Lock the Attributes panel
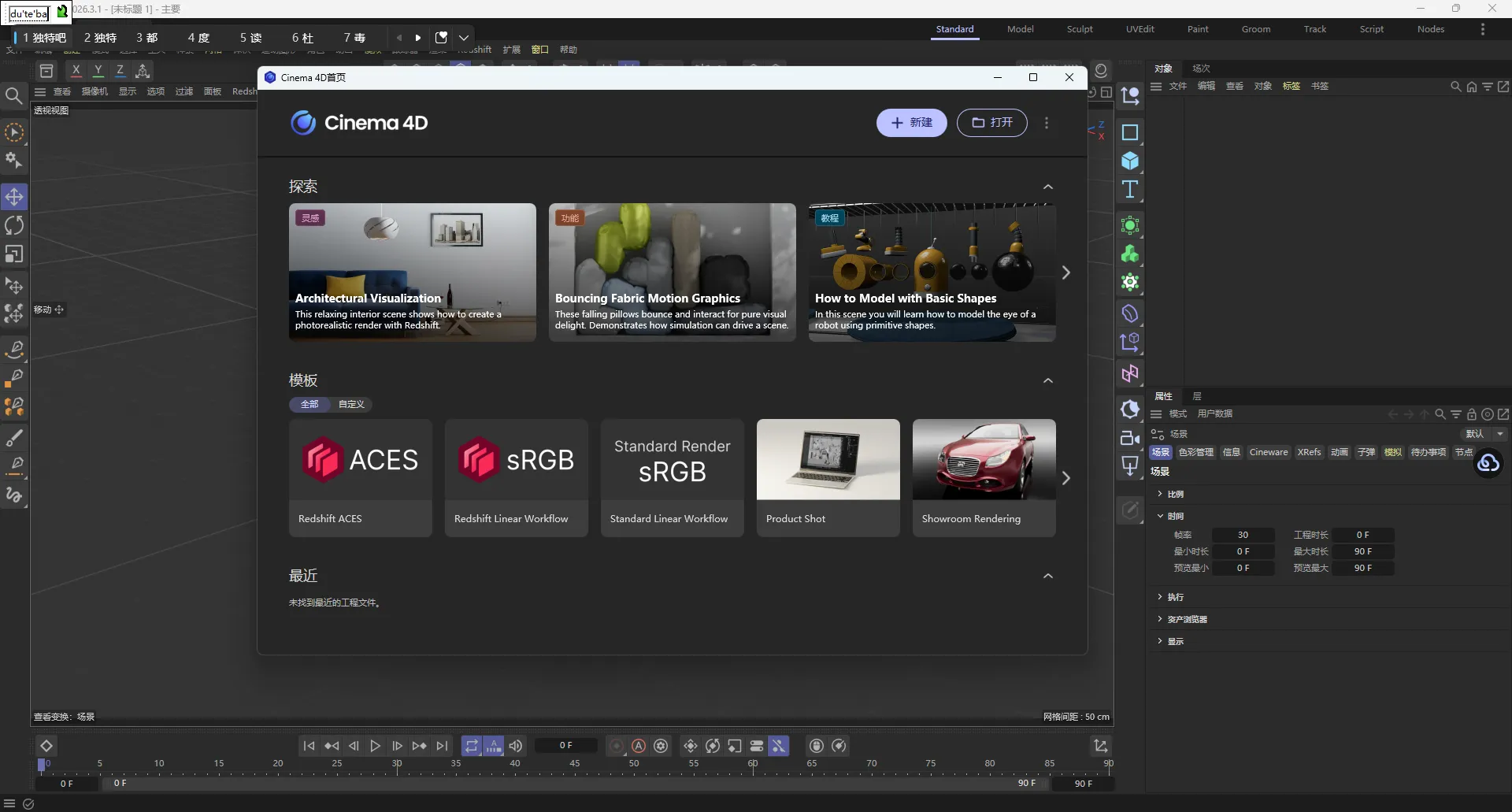 [x=1471, y=414]
